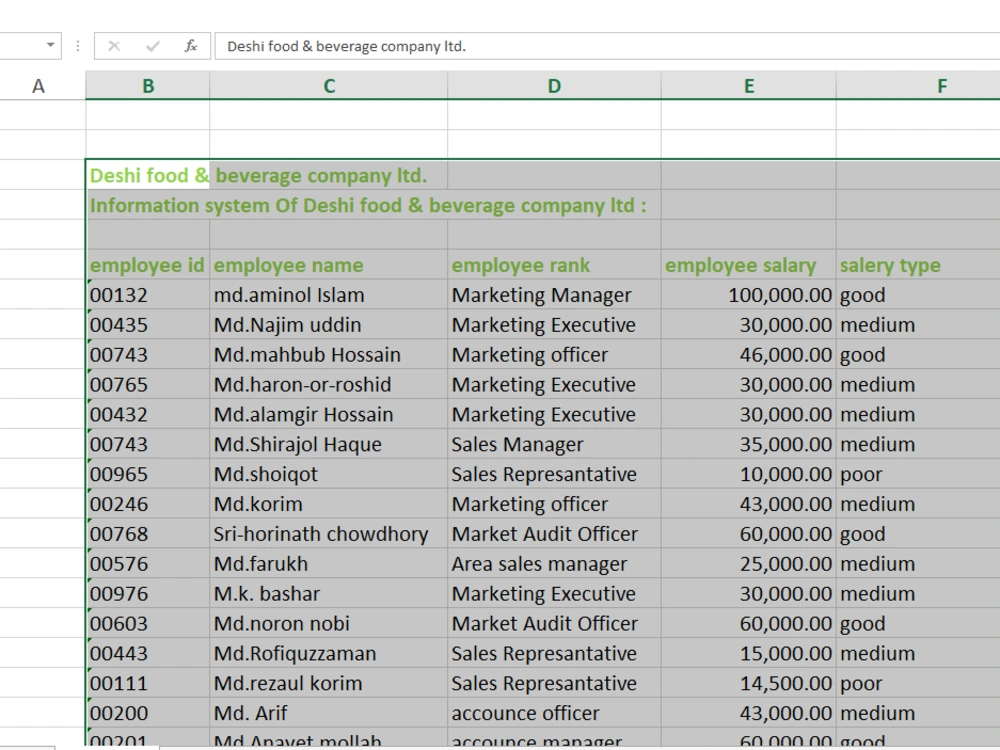Select the 'Md.noron nobi' cell
The image size is (1000, 750).
[x=329, y=623]
